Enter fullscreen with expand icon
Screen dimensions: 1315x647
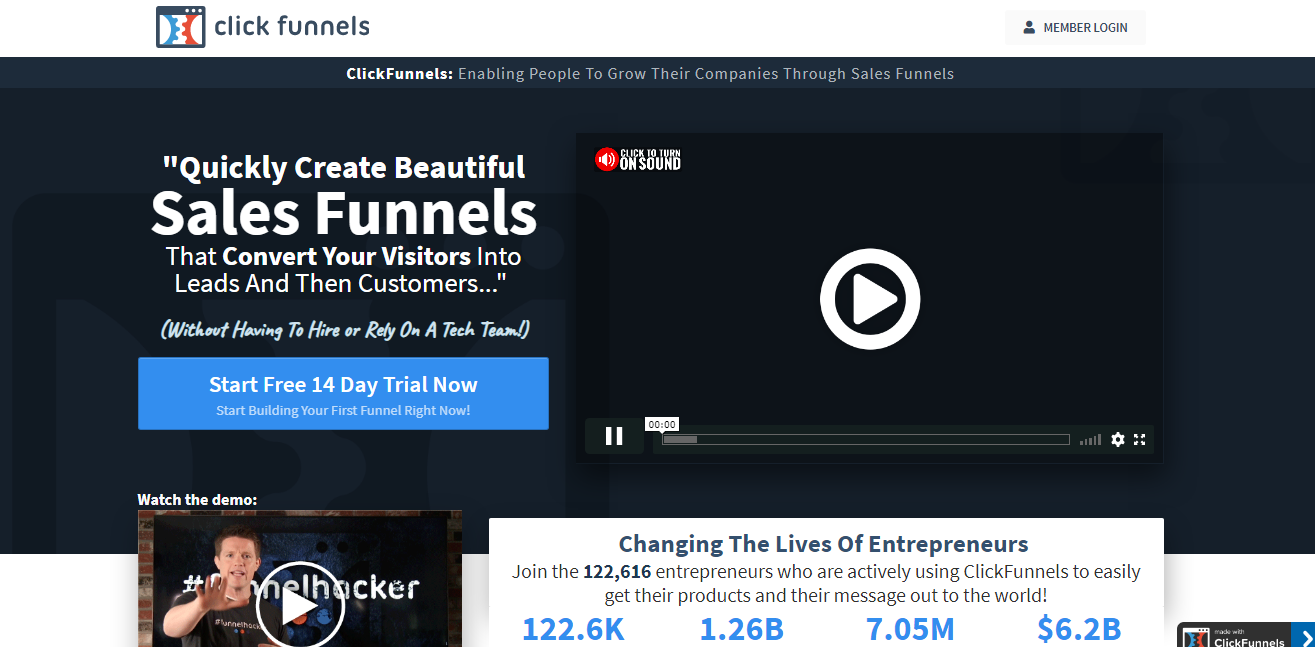click(x=1139, y=439)
